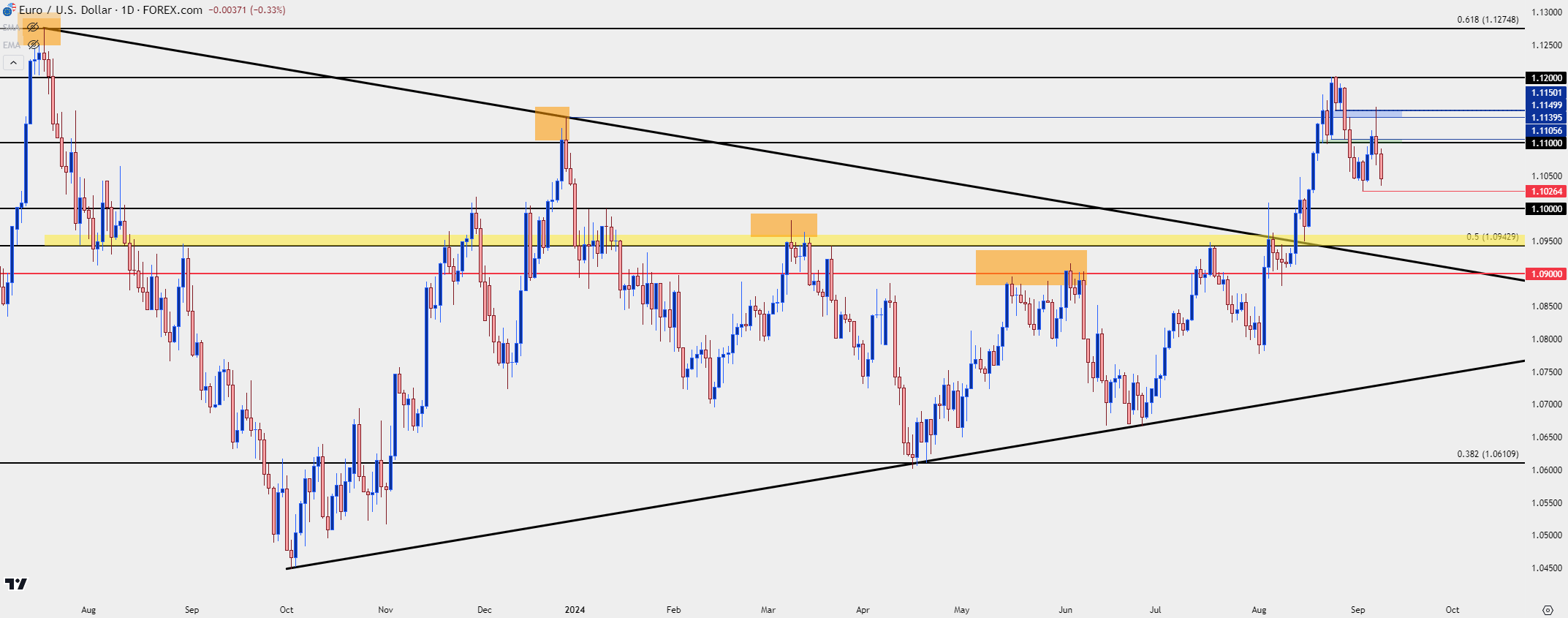Toggle SMA indicator visibility eye
The height and width of the screenshot is (618, 1568).
point(33,27)
